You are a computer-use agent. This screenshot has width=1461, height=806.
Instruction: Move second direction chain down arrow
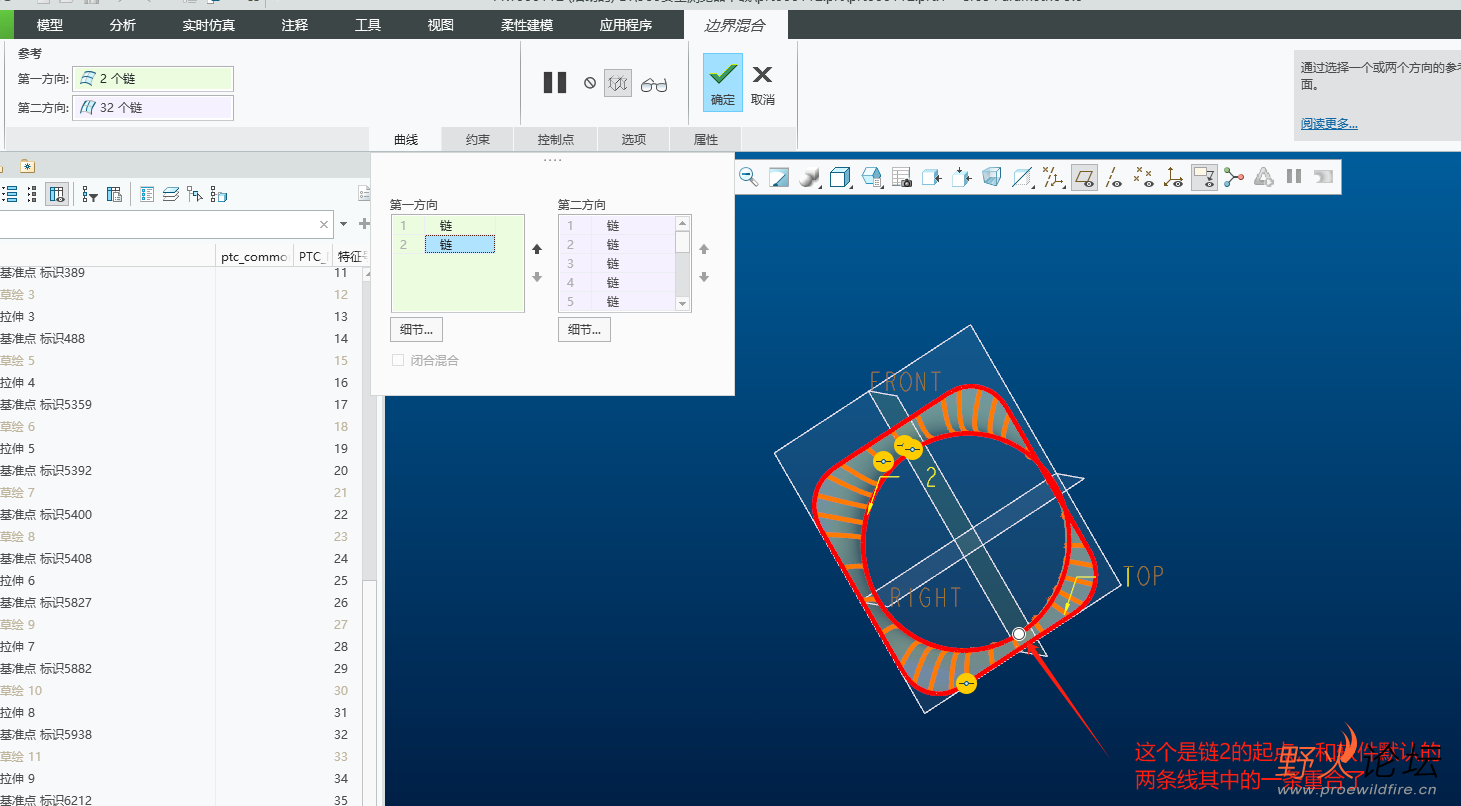704,277
